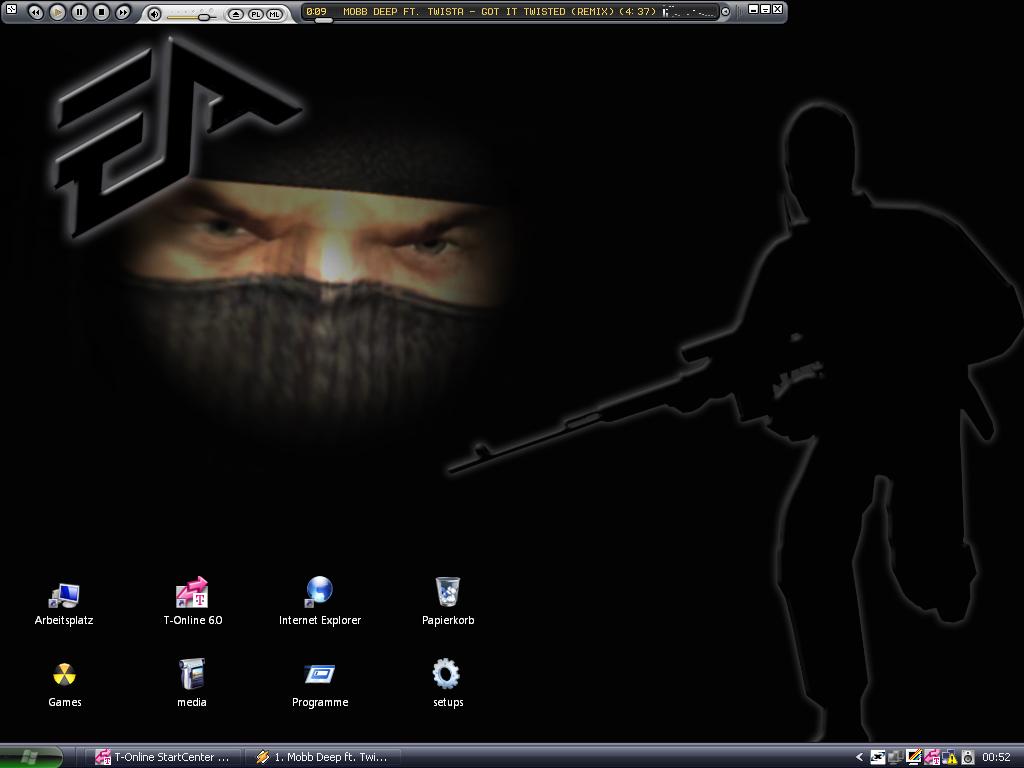Viewport: 1024px width, 768px height.
Task: Click the Winamp play button
Action: [x=57, y=12]
